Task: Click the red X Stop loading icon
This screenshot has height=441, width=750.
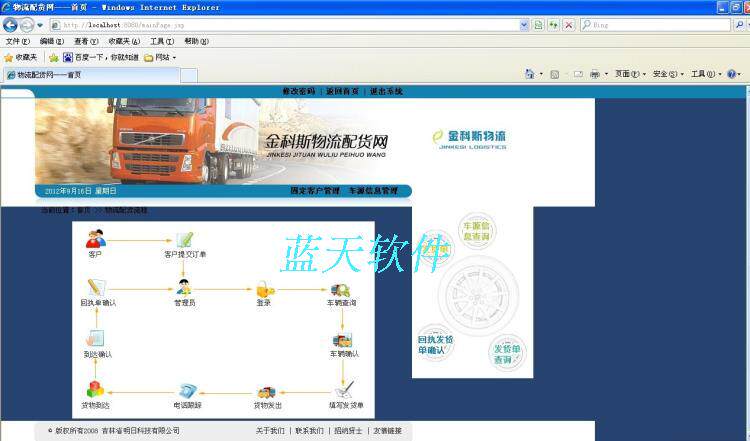Action: click(569, 25)
